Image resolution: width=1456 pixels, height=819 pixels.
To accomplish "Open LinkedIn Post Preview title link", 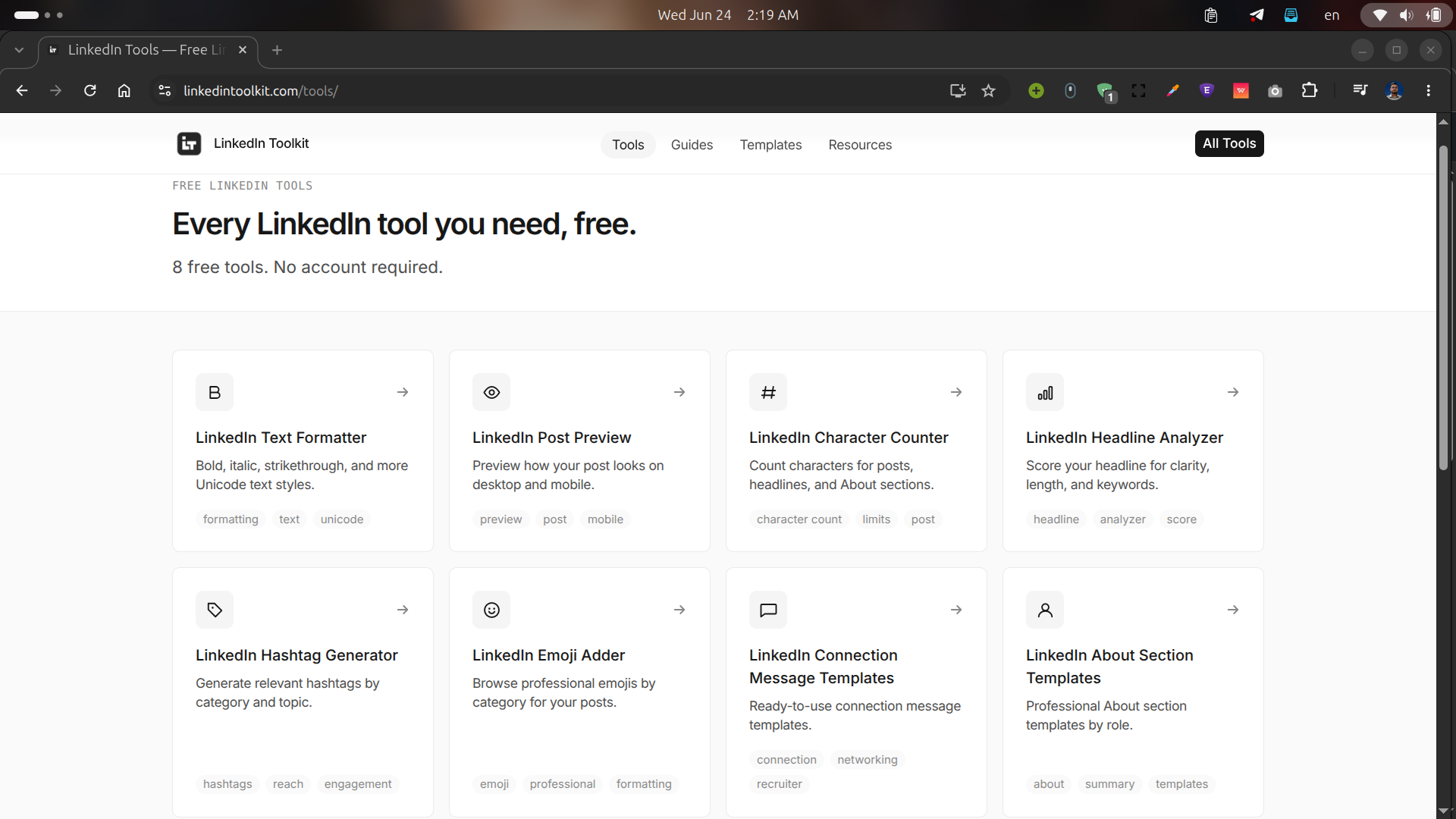I will [x=551, y=438].
